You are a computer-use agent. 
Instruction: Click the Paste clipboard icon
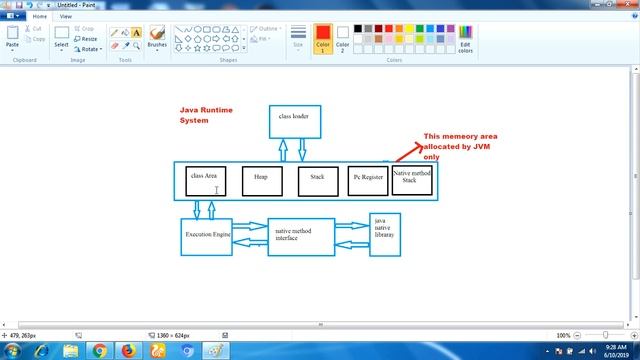[13, 33]
